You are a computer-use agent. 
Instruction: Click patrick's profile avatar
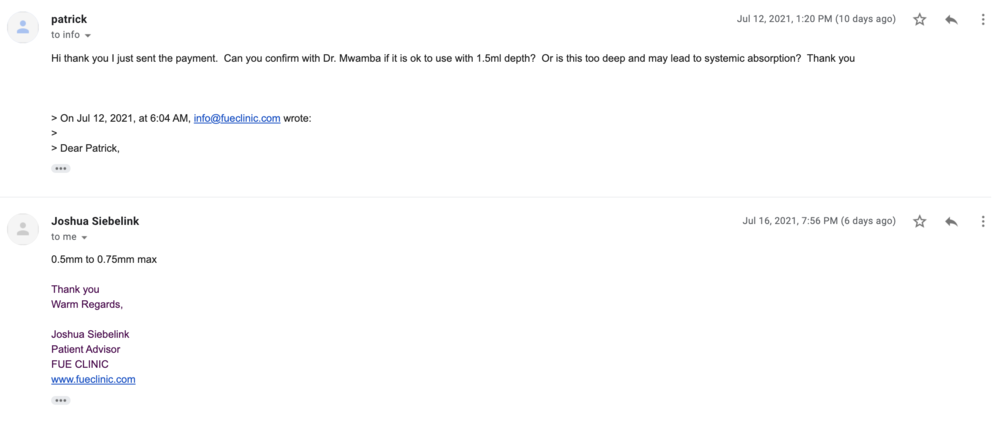tap(23, 27)
